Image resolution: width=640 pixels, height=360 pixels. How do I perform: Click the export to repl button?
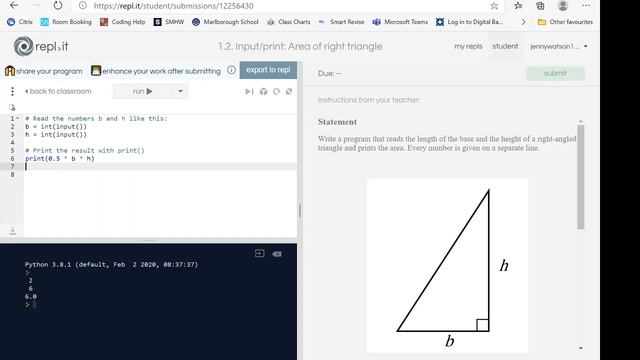point(268,70)
